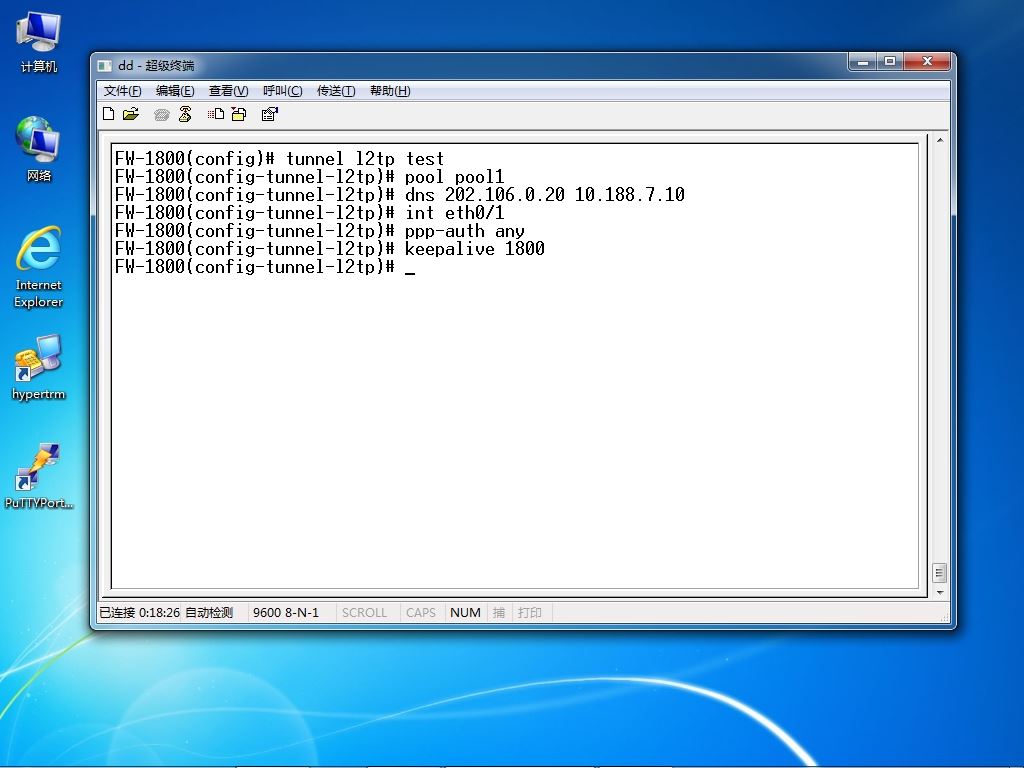
Task: Click the 'dns 202.106.0.20 10.188.7.10' line
Action: pyautogui.click(x=400, y=195)
